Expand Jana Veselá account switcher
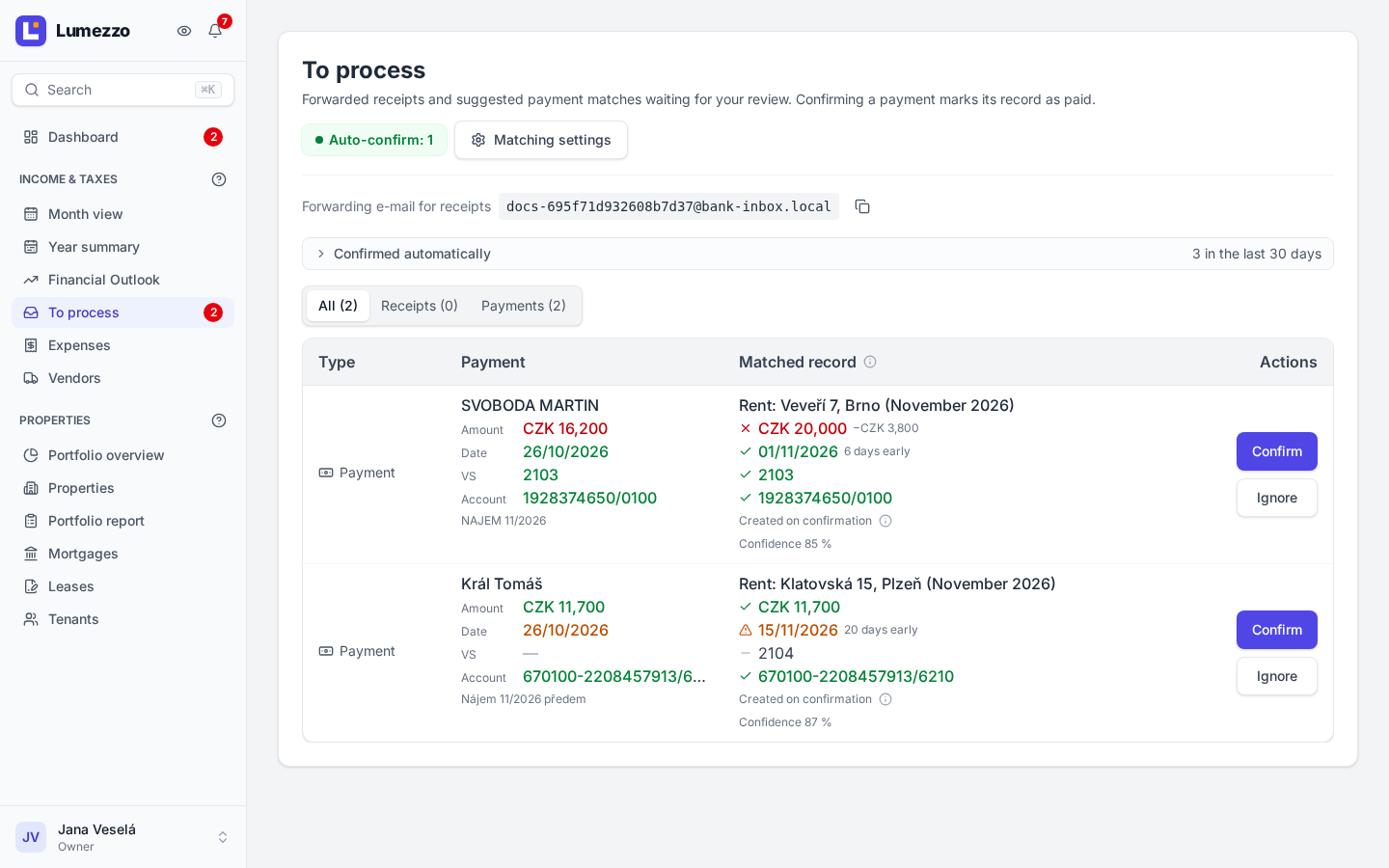Screen dimensions: 1389x868 tap(123, 837)
